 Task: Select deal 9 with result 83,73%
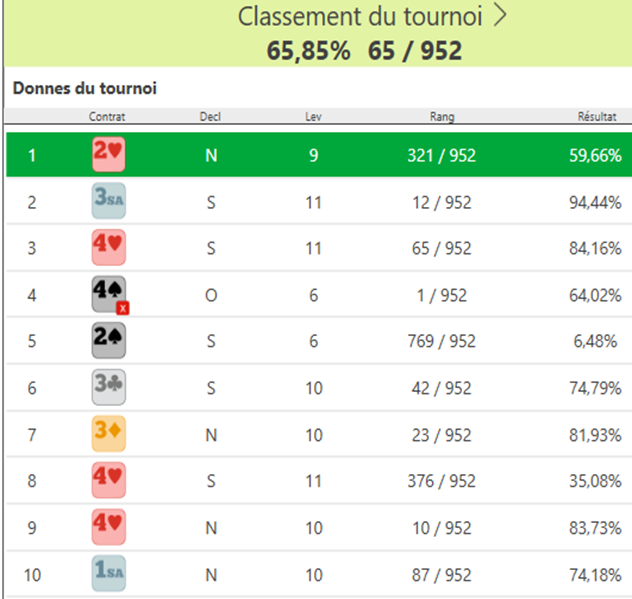pyautogui.click(x=319, y=527)
